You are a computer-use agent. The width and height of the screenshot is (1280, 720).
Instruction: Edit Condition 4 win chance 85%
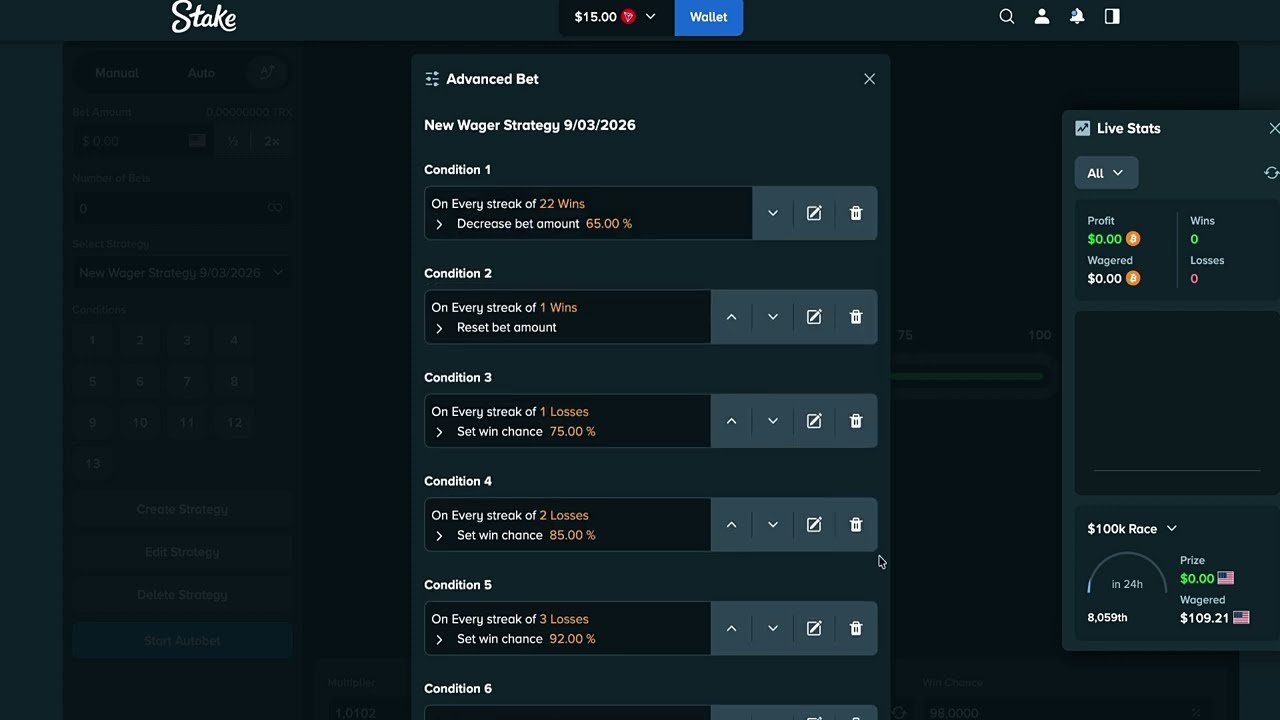(814, 525)
